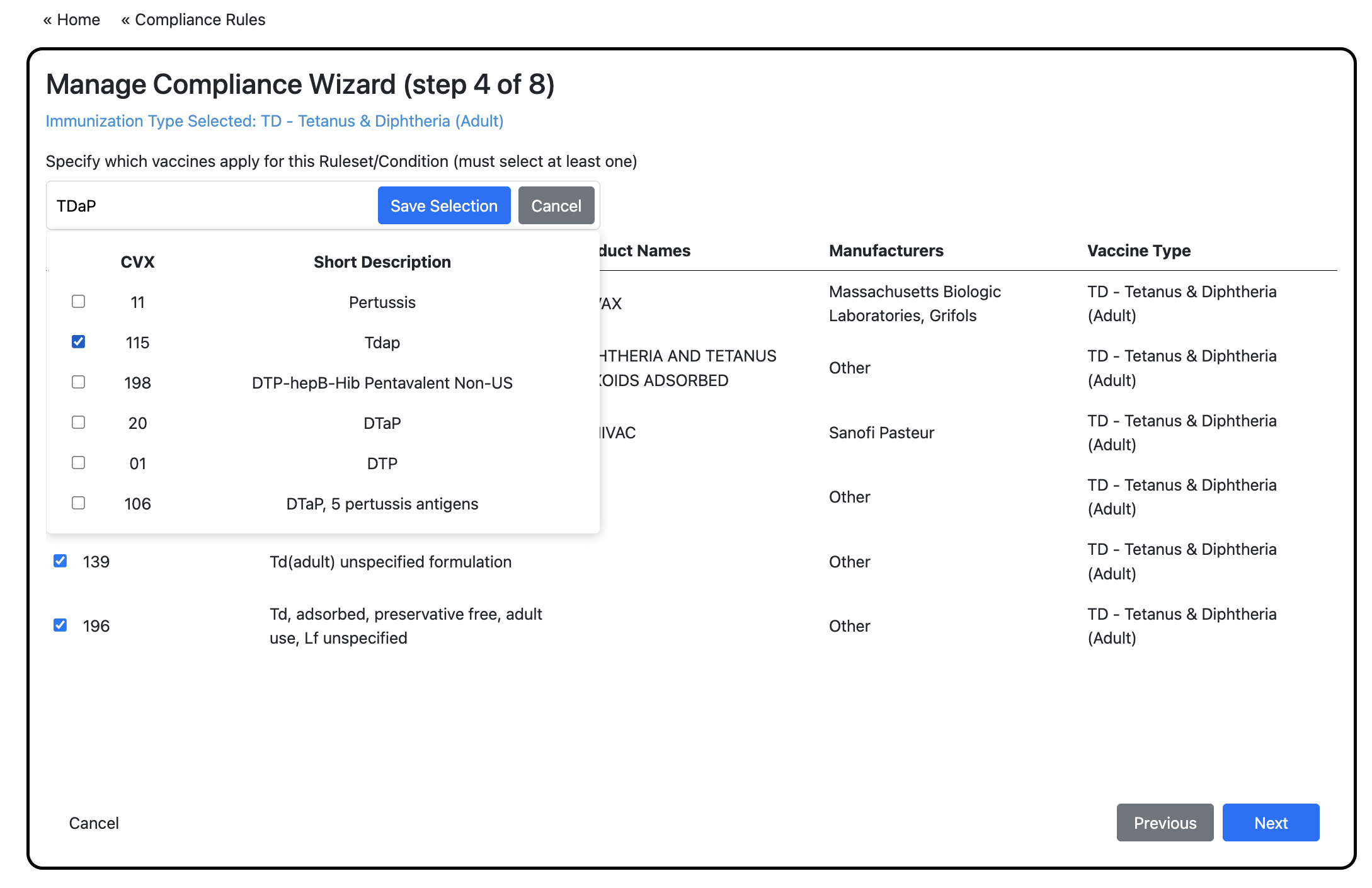Image resolution: width=1372 pixels, height=888 pixels.
Task: Click the Vaccine Type column header
Action: tap(1138, 251)
